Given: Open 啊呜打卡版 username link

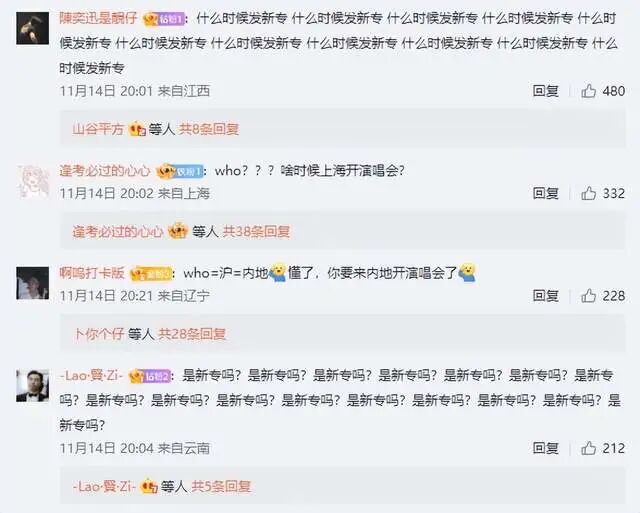Looking at the screenshot, I should coord(92,273).
